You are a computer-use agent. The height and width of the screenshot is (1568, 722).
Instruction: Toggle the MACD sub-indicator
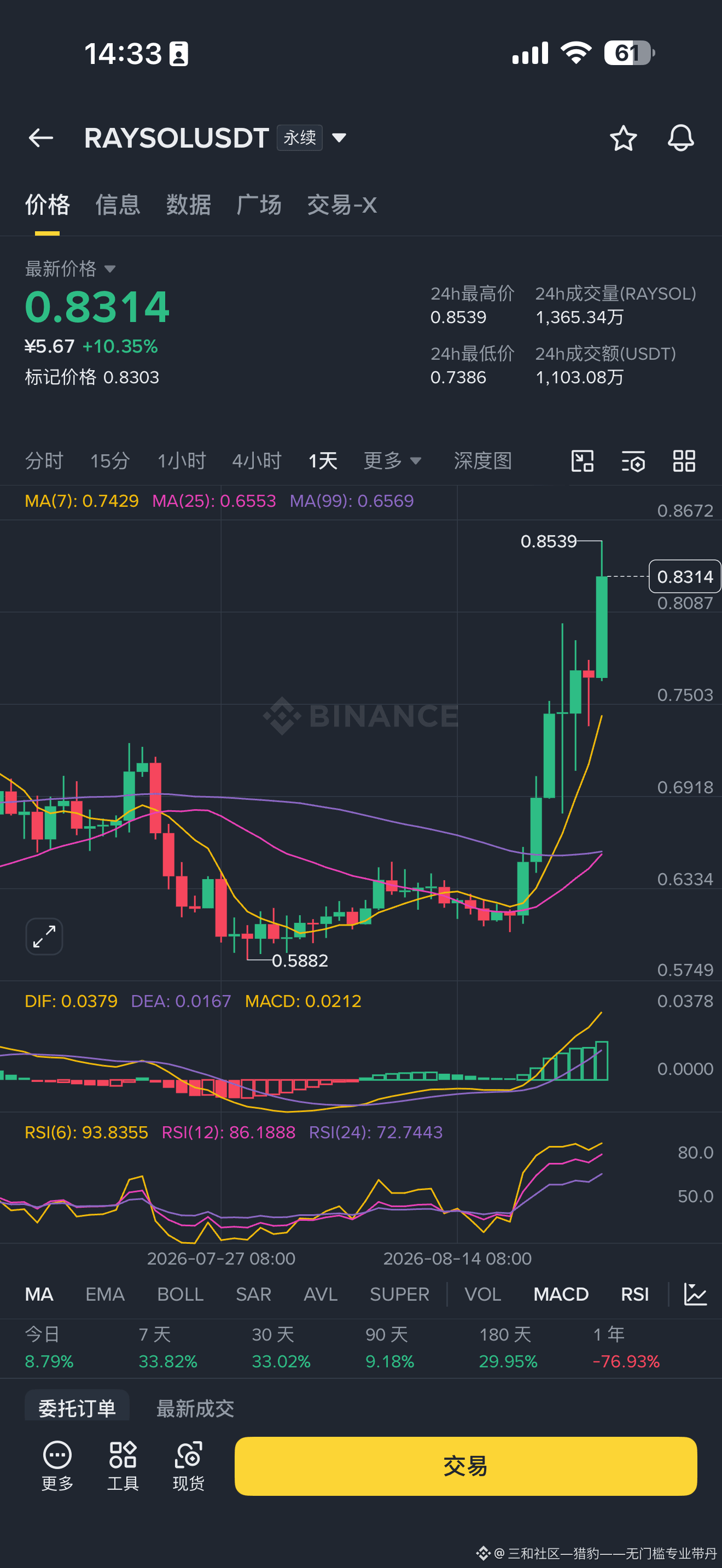(561, 1294)
